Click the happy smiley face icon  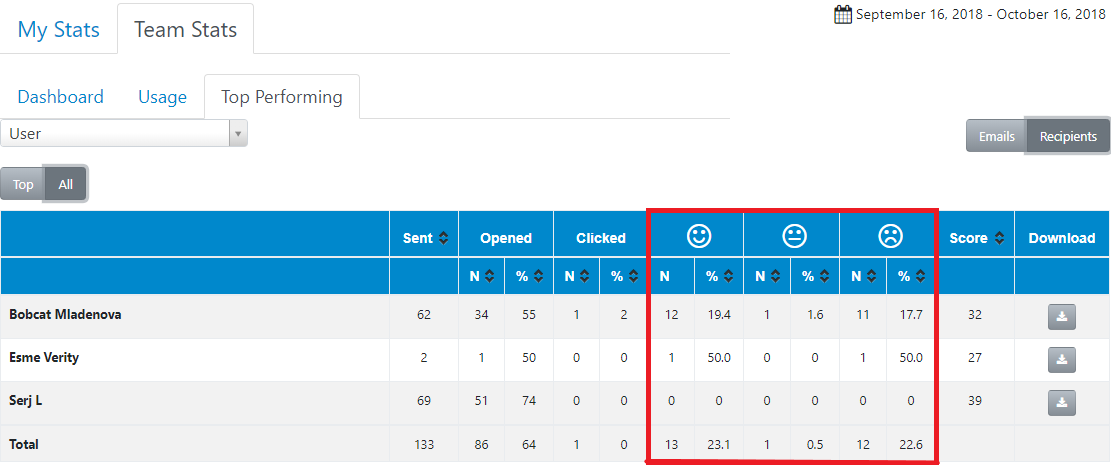(698, 236)
